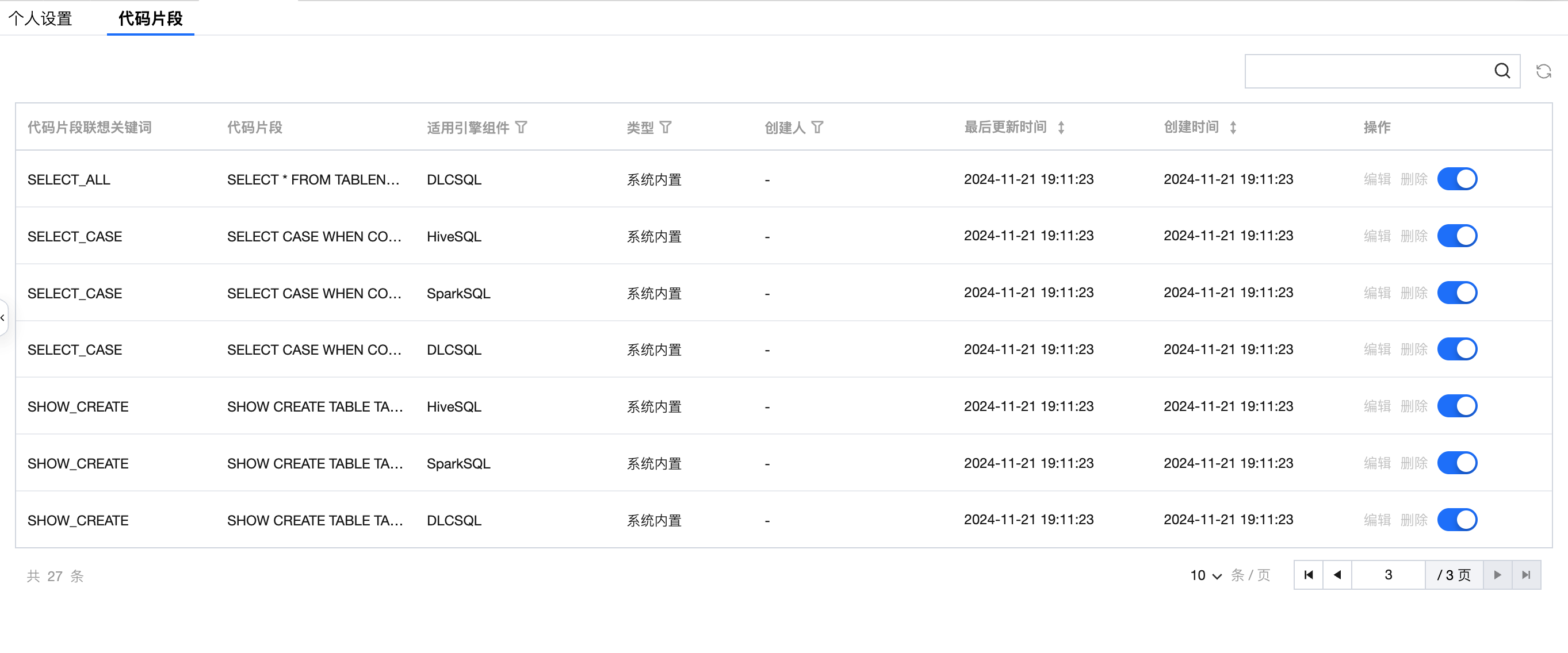The image size is (1568, 653).
Task: Switch to the 个人设置 tab
Action: pos(40,18)
